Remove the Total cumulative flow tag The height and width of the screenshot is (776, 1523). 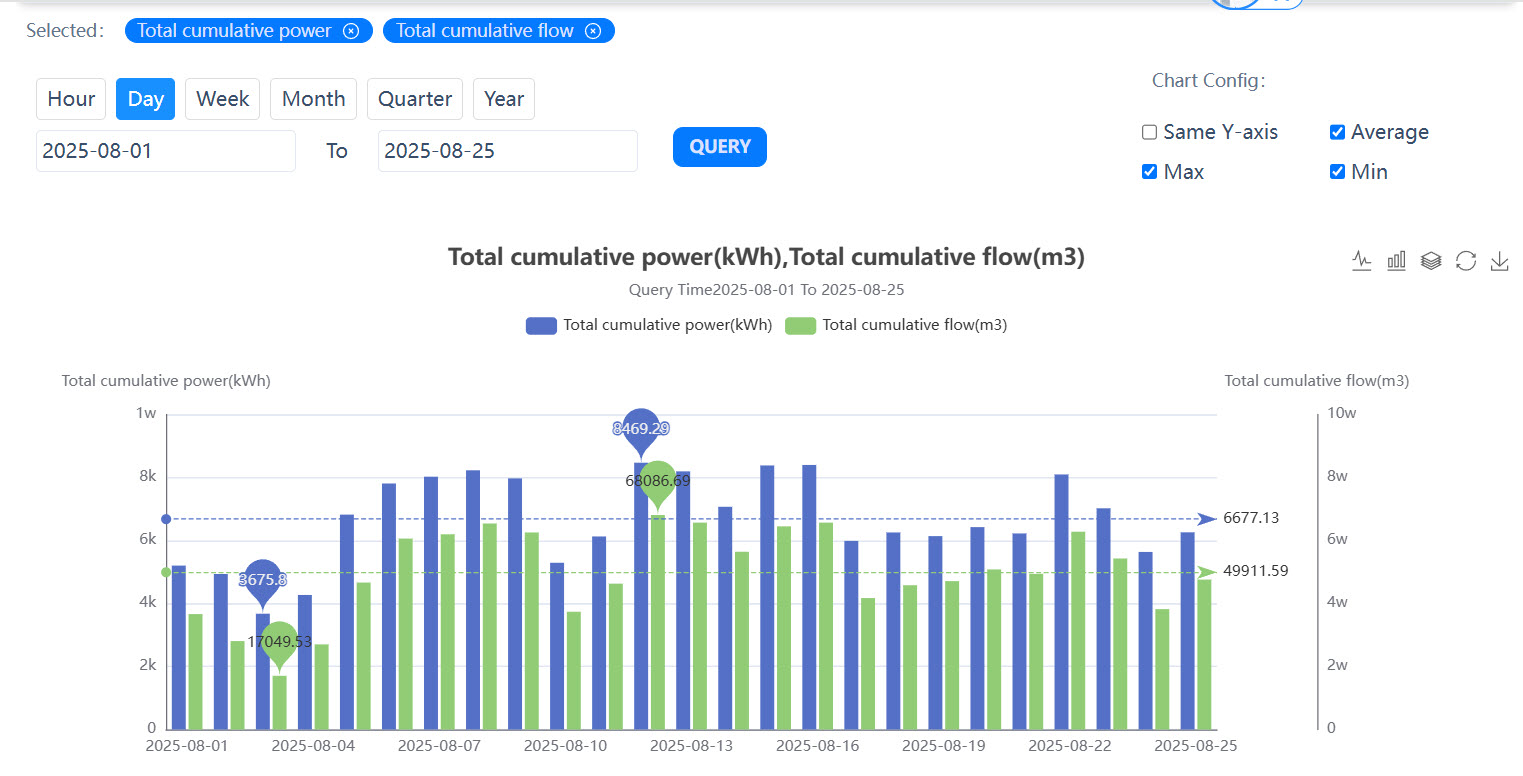(593, 31)
